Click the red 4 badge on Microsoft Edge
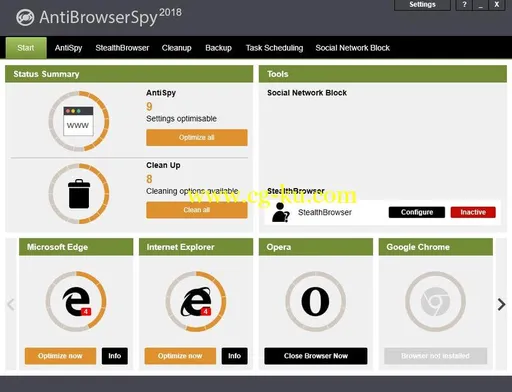This screenshot has width=512, height=392. 86,311
